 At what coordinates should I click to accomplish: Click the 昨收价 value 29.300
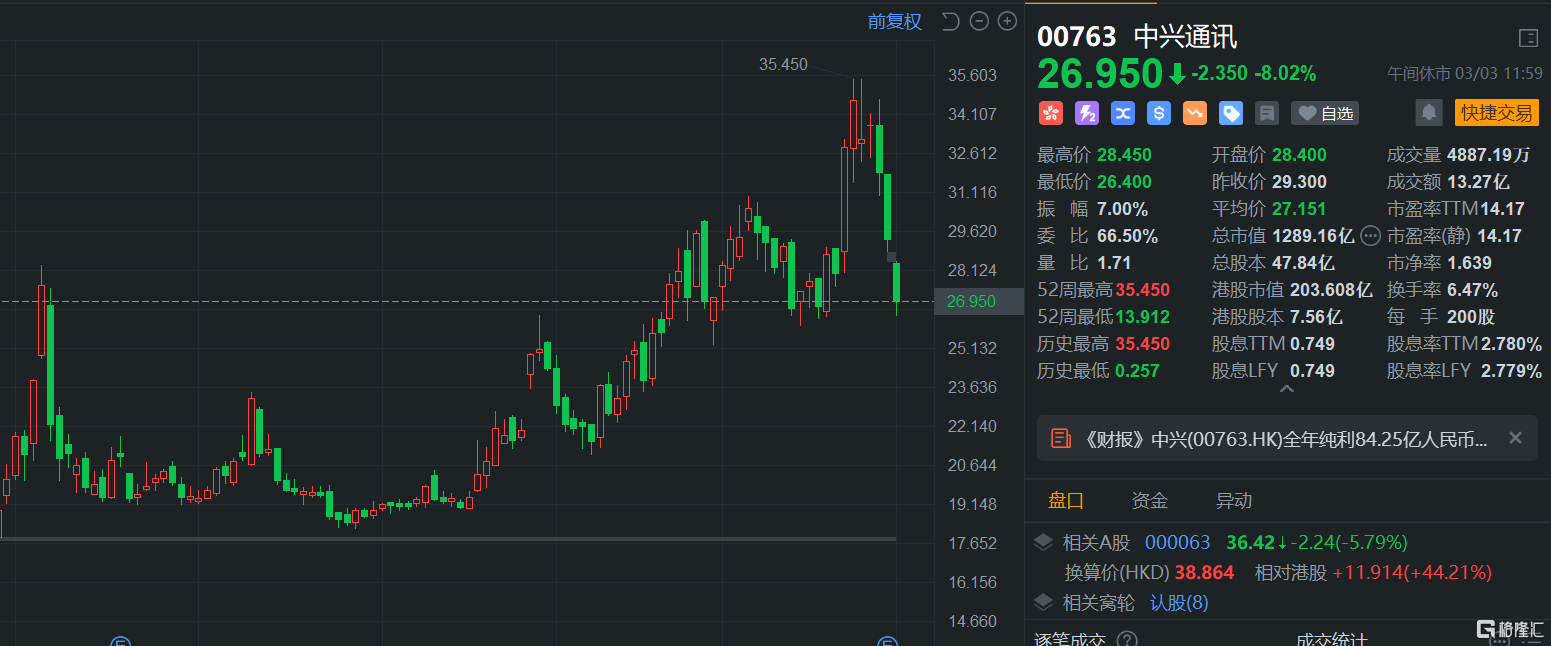[1299, 182]
